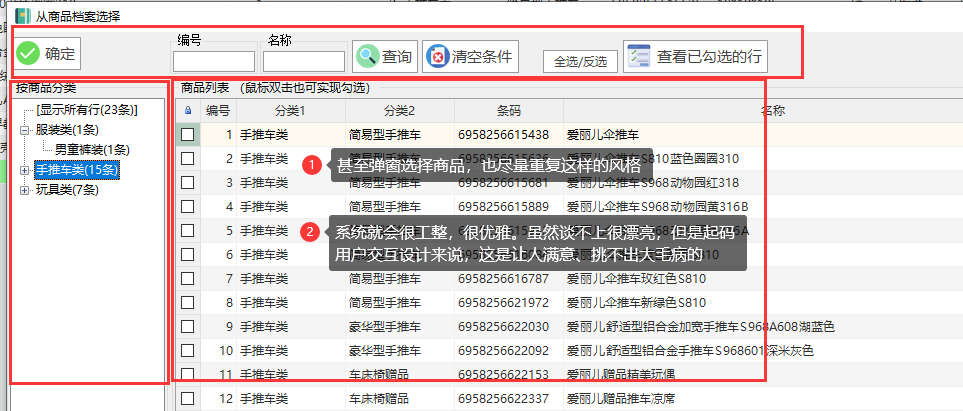
Task: Tick the checkbox in row 1
Action: click(187, 135)
